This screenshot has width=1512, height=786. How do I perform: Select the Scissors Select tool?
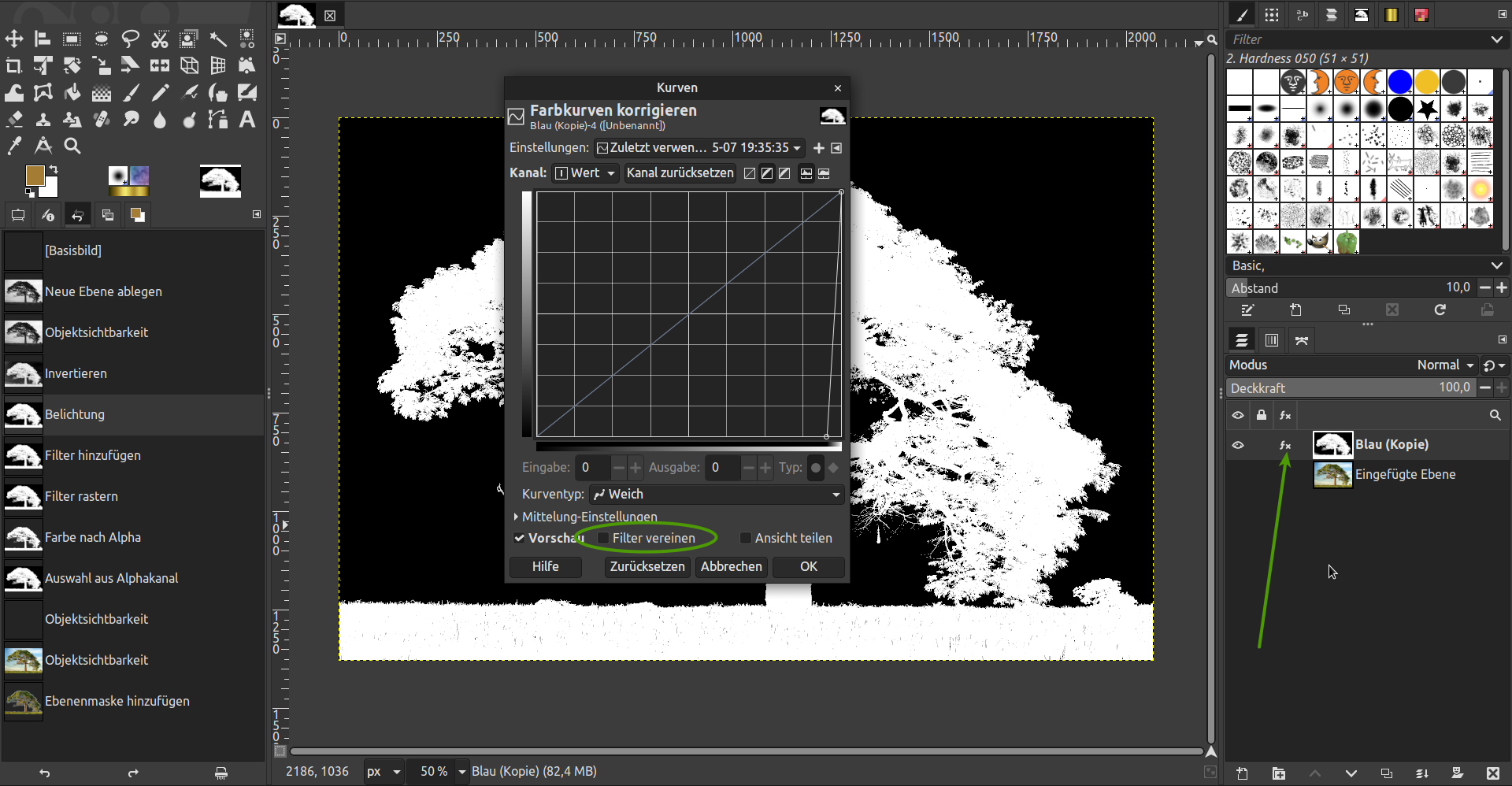[160, 39]
